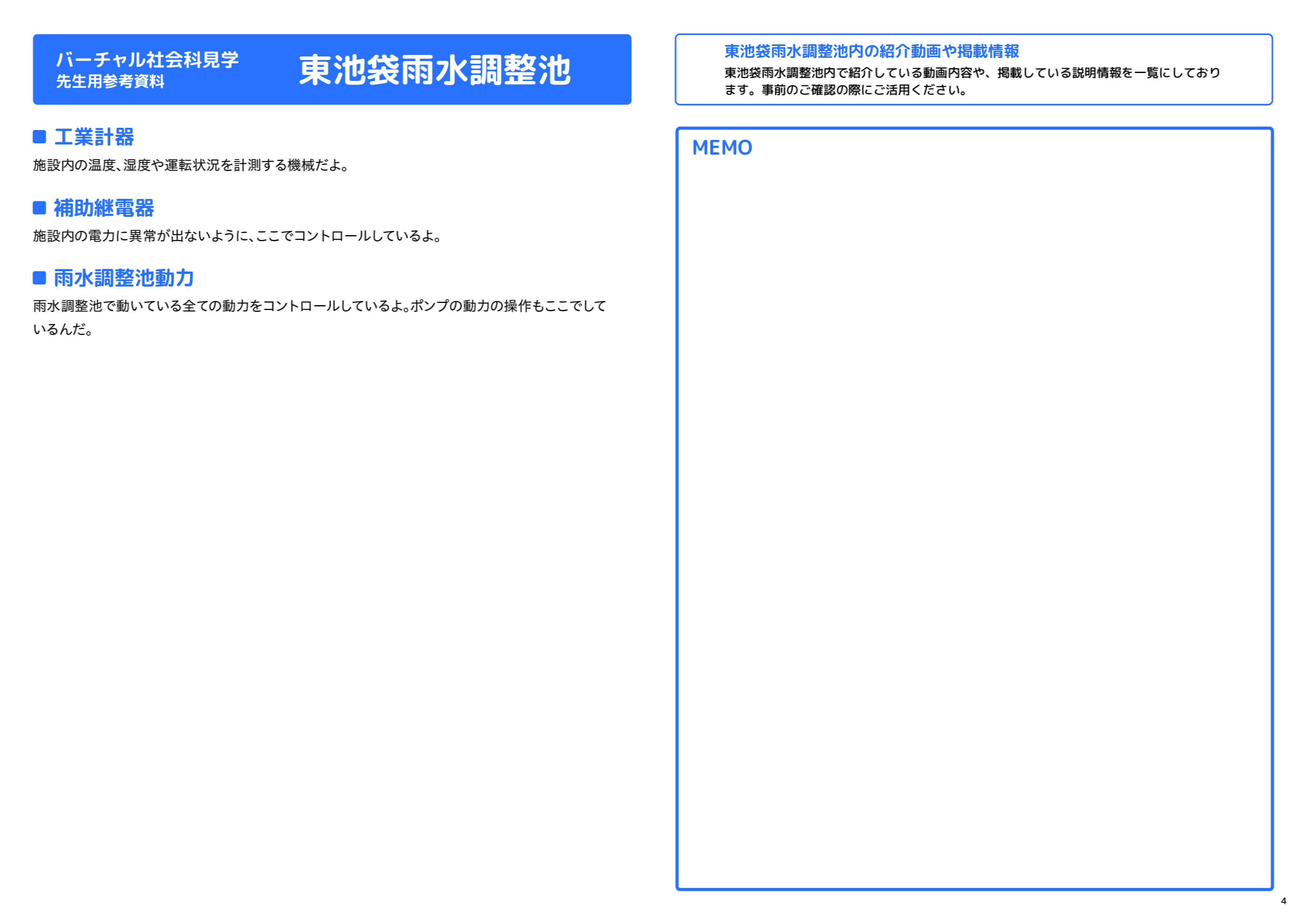Screen dimensions: 1307x924
Task: Click the blue square bullet beside 補助継電器
Action: point(39,208)
